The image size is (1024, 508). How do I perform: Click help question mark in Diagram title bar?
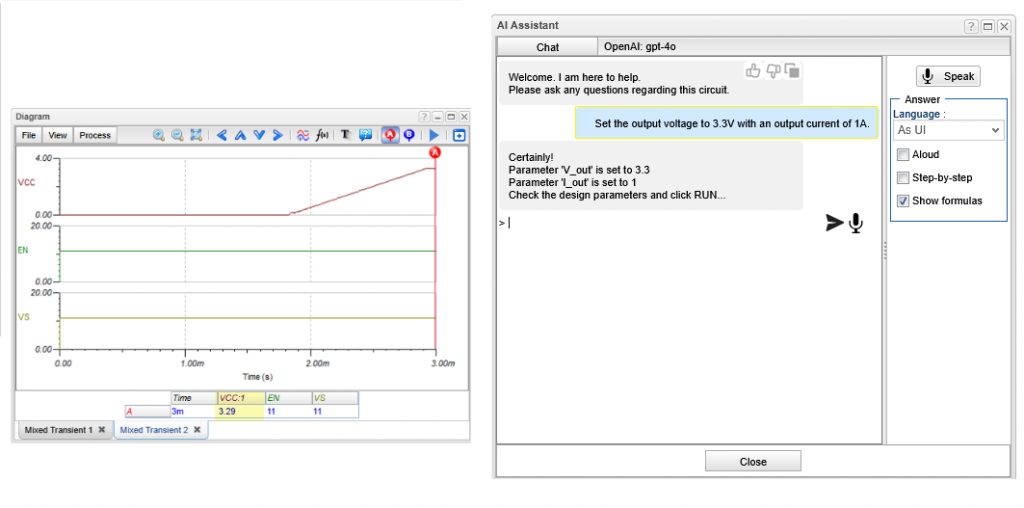click(425, 117)
